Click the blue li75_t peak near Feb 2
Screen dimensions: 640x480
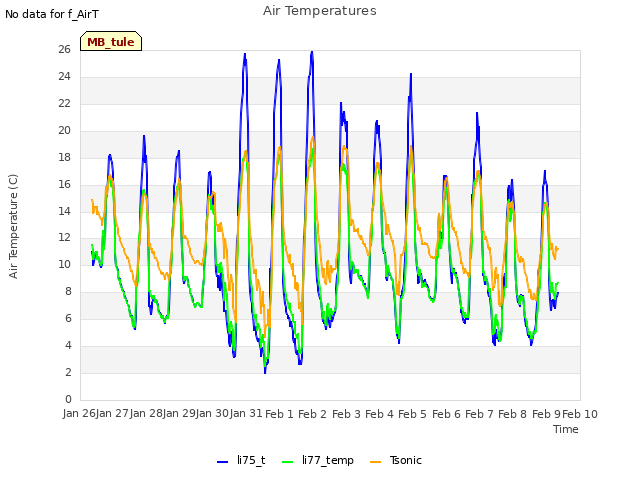click(x=312, y=52)
